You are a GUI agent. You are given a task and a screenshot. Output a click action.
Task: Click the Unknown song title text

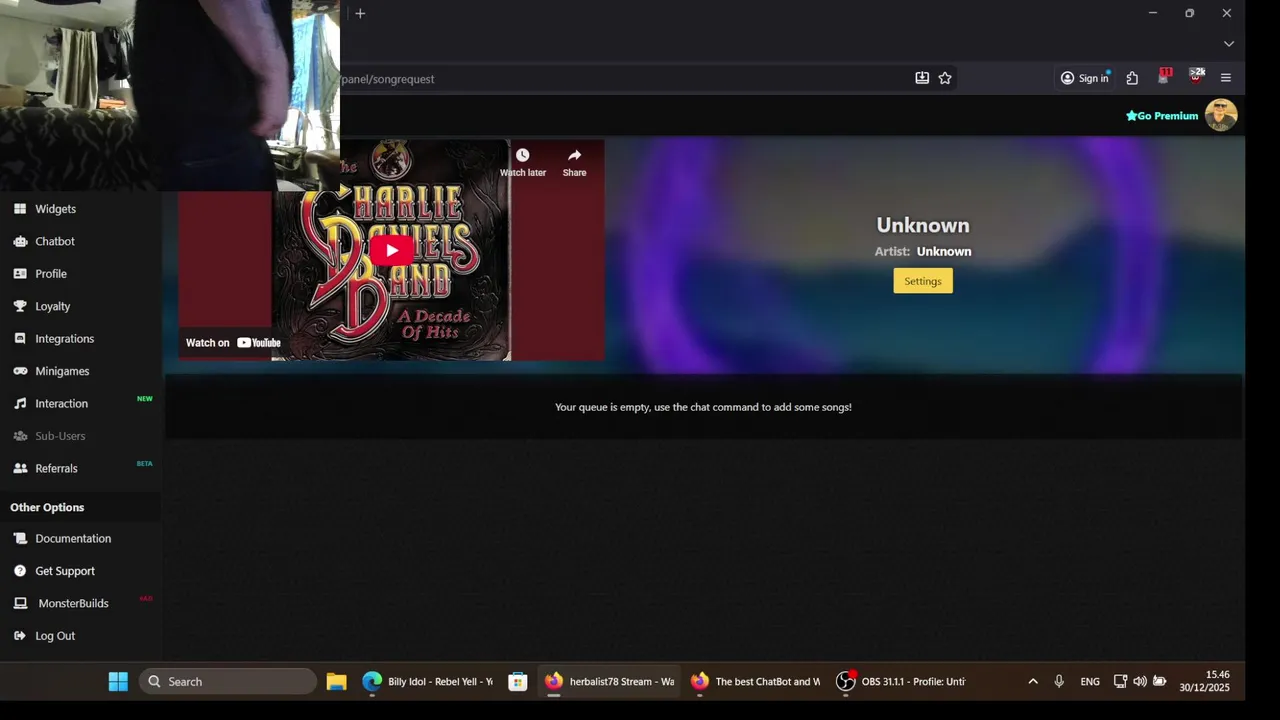point(923,225)
